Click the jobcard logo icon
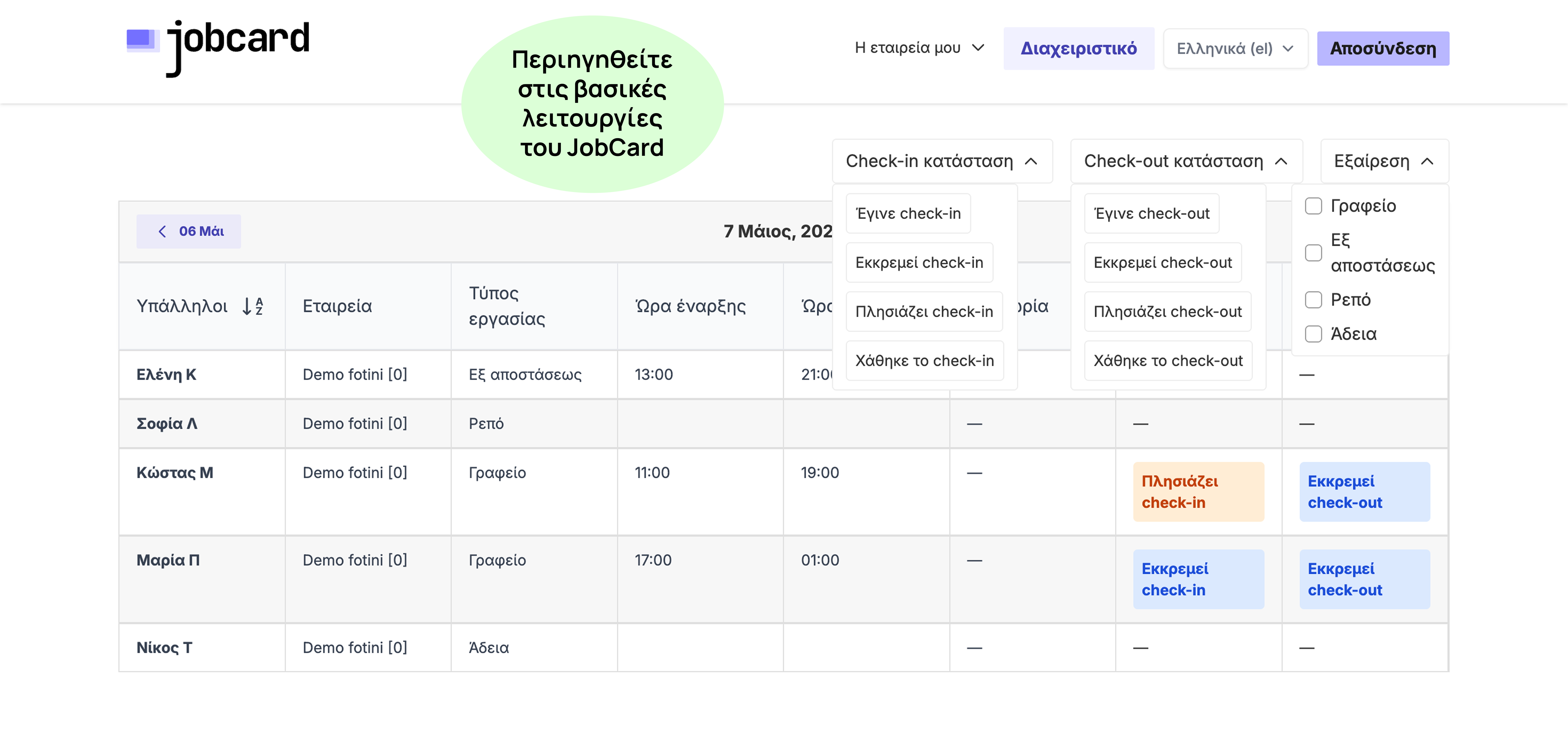Viewport: 1568px width, 749px height. click(x=142, y=40)
